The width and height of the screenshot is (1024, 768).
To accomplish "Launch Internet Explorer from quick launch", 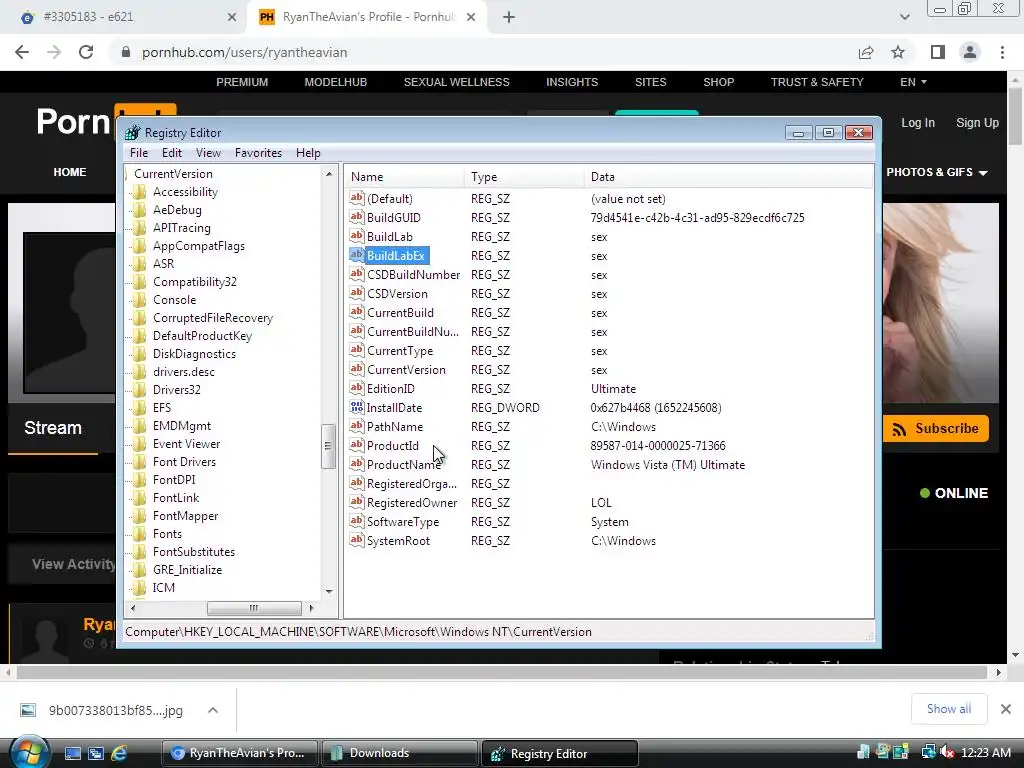I will tap(119, 753).
